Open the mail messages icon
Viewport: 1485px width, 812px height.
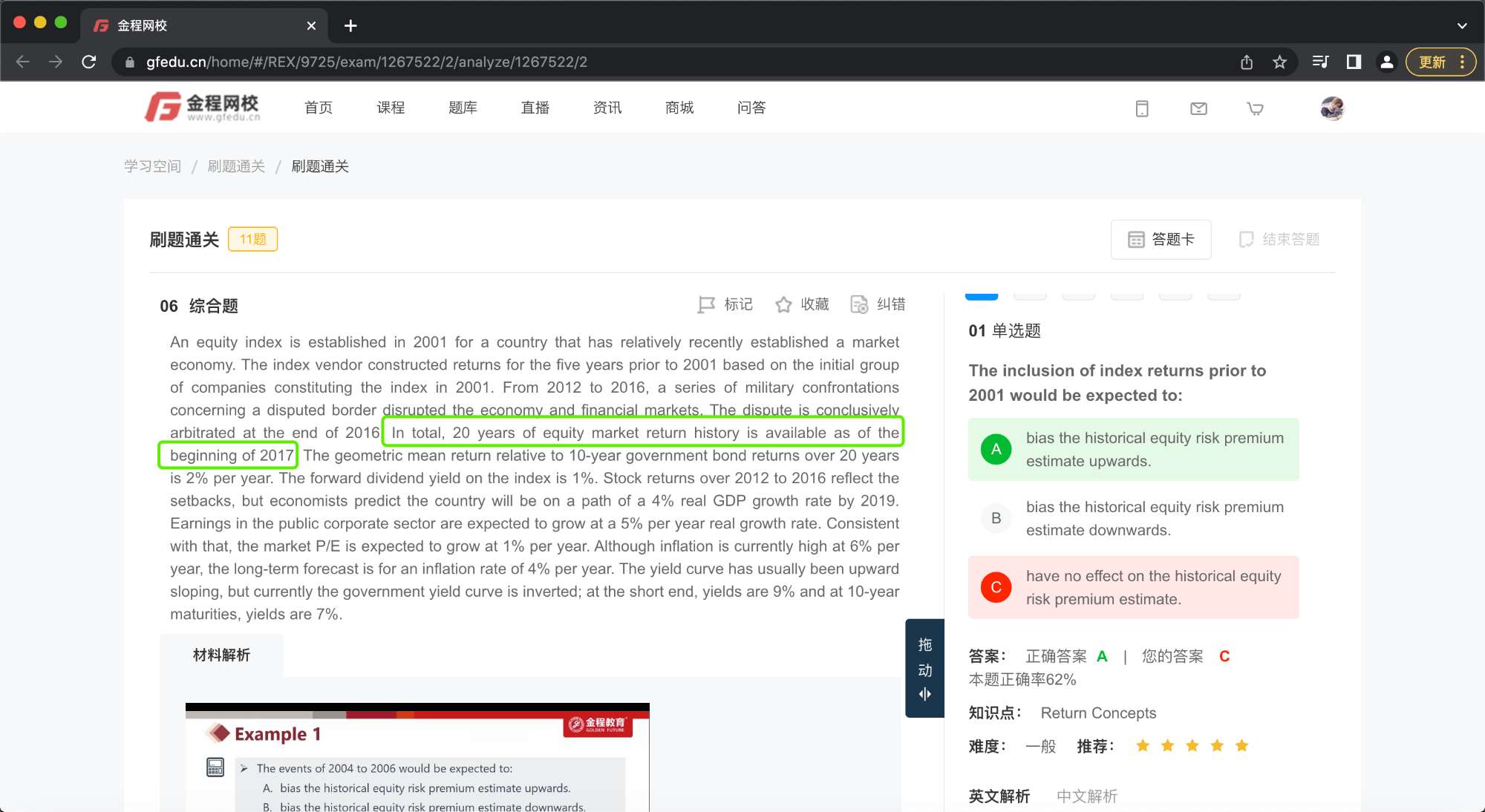tap(1198, 109)
